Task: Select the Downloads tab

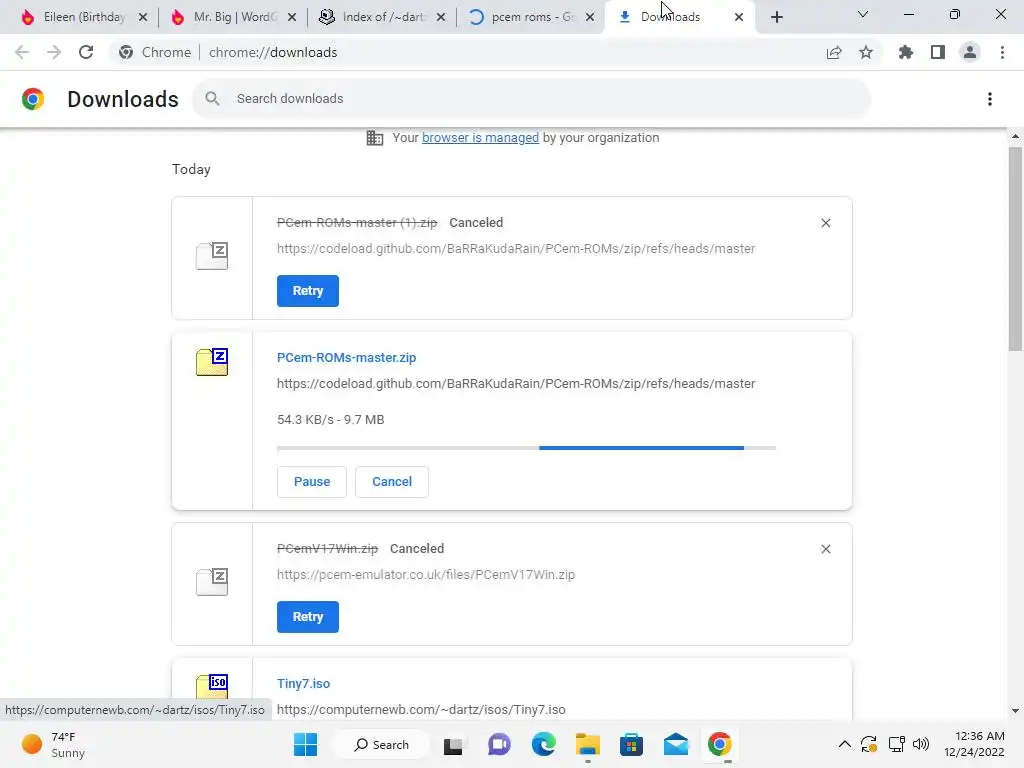Action: (671, 17)
